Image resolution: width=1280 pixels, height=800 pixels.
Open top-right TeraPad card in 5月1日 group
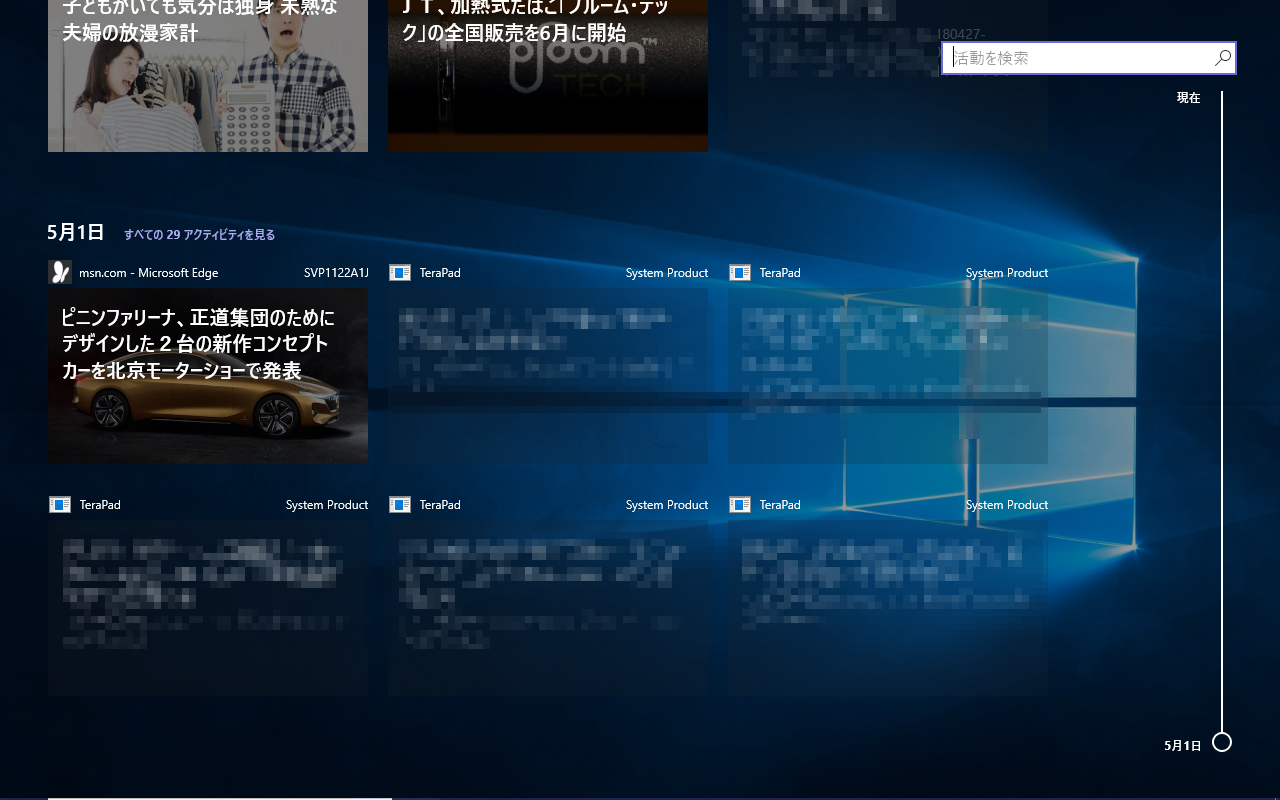click(888, 376)
